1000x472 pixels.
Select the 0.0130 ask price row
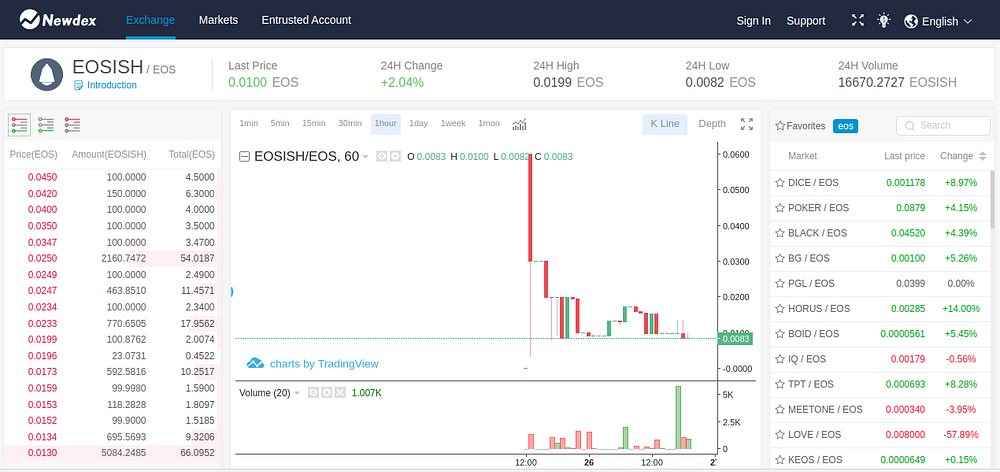click(x=112, y=453)
